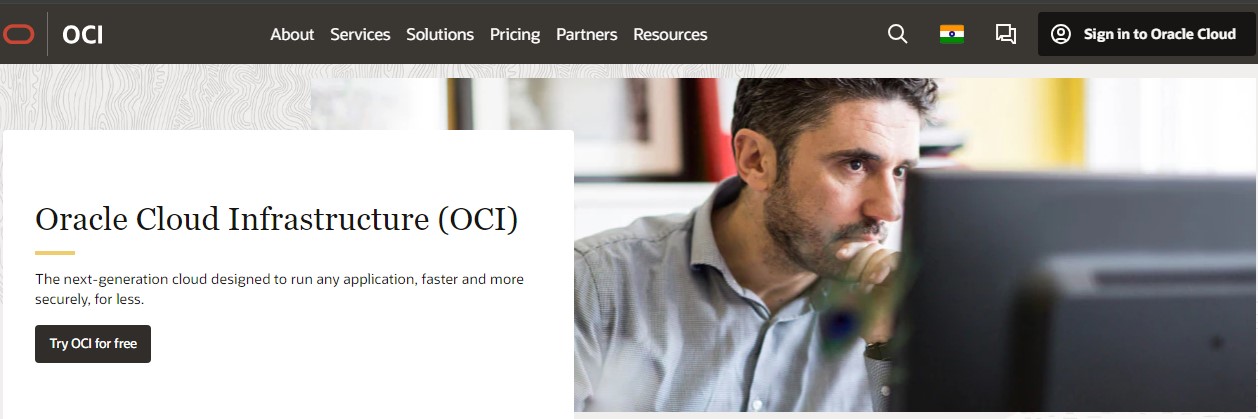The width and height of the screenshot is (1258, 419).
Task: Expand the Services navigation menu
Action: 360,34
